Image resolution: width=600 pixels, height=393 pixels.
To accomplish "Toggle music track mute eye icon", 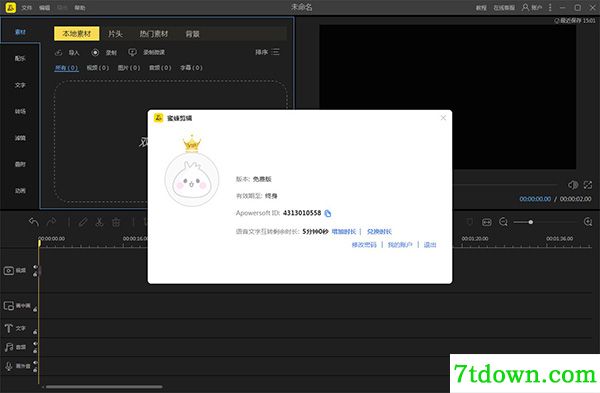I will pos(35,344).
